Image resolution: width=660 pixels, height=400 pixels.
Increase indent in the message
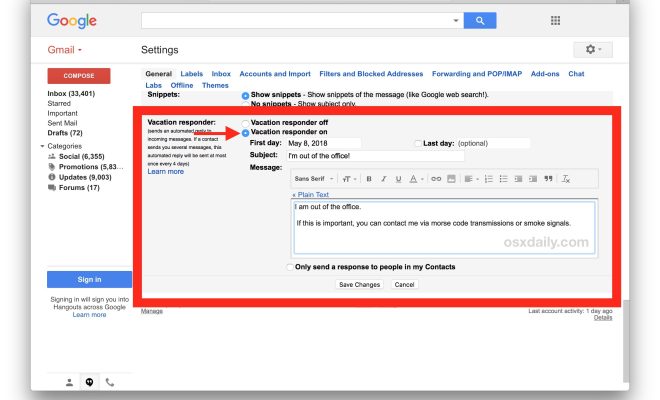pos(533,179)
